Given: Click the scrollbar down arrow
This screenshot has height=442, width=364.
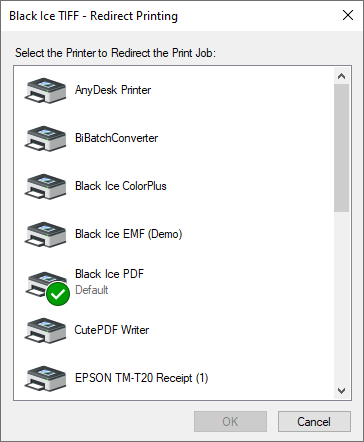Looking at the screenshot, I should [x=341, y=391].
